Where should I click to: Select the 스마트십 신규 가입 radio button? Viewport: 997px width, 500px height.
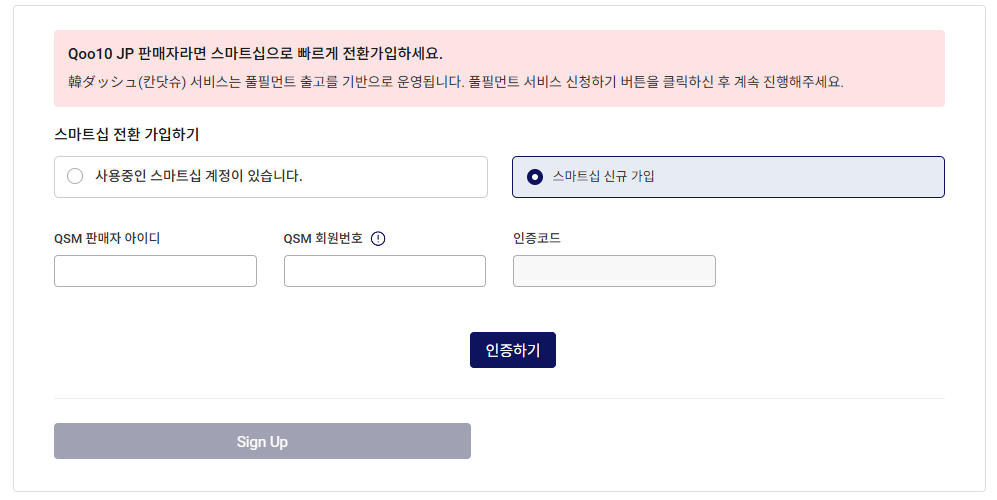[x=535, y=177]
